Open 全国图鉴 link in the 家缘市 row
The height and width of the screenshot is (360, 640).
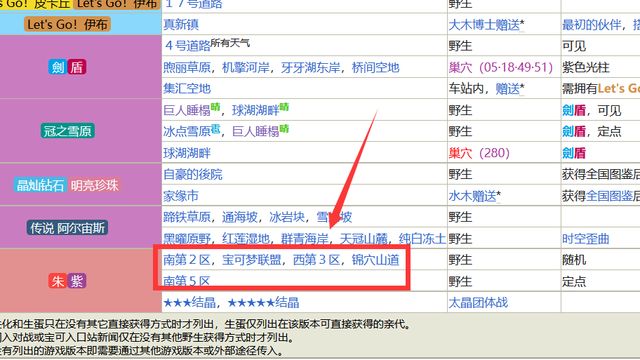609,196
